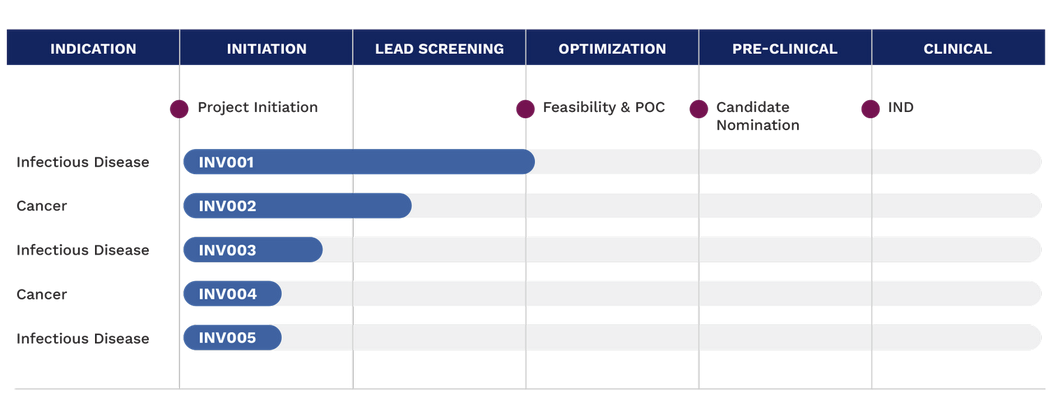This screenshot has height=399, width=1055.
Task: Select the INV003 progress bar
Action: (253, 250)
